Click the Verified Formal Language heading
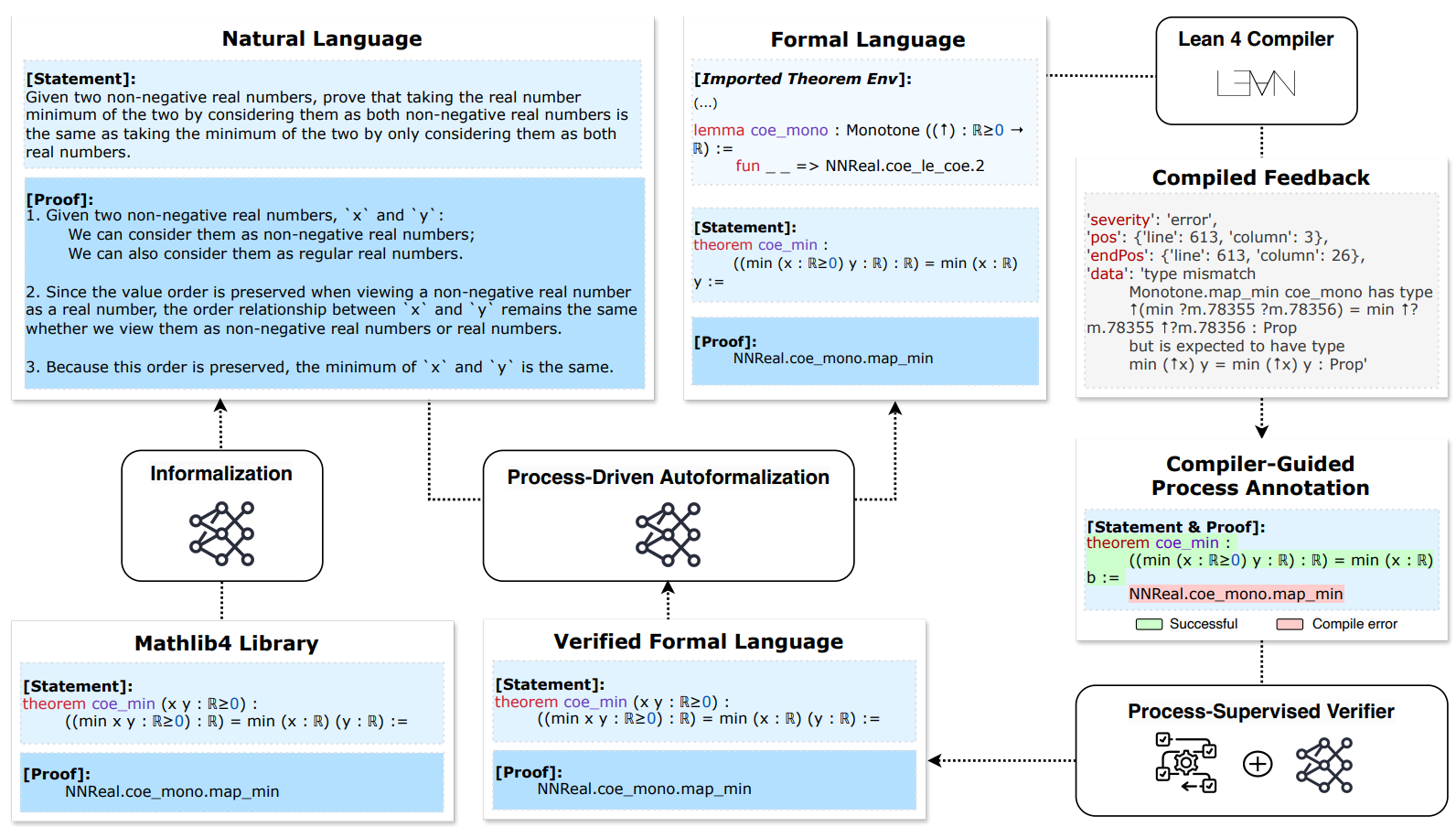 point(698,641)
